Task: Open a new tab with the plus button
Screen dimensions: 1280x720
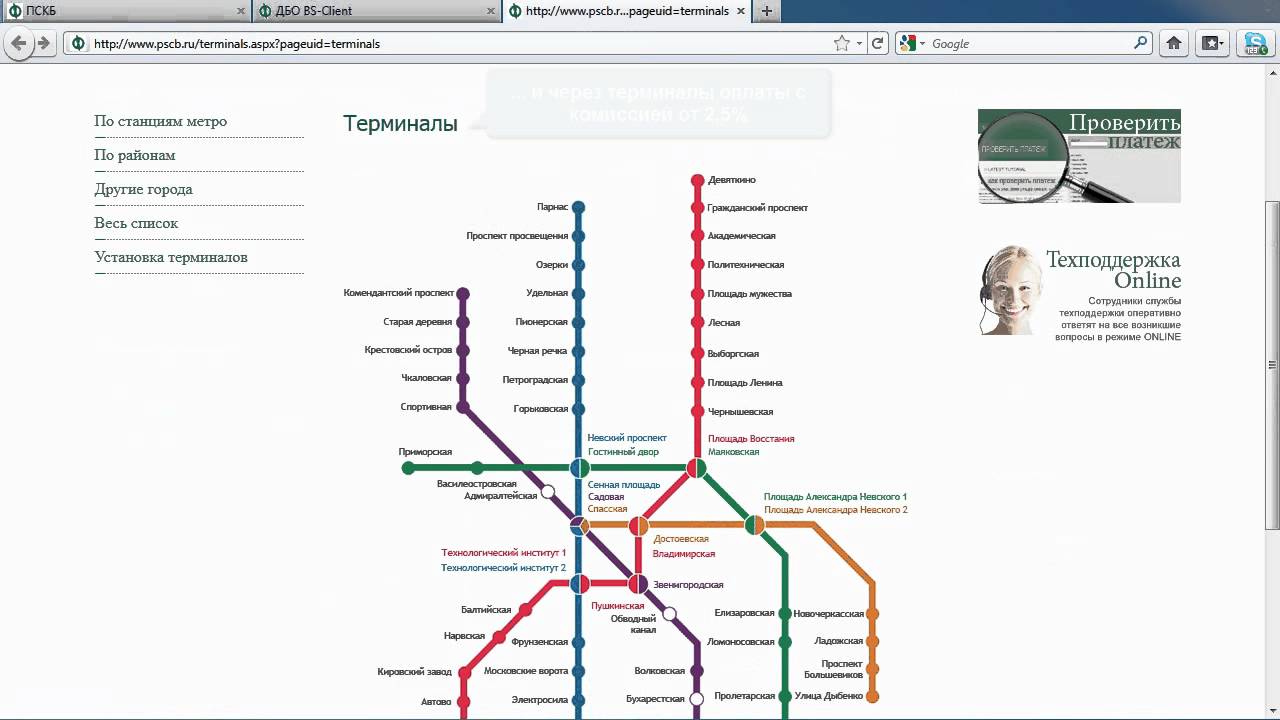Action: 767,11
